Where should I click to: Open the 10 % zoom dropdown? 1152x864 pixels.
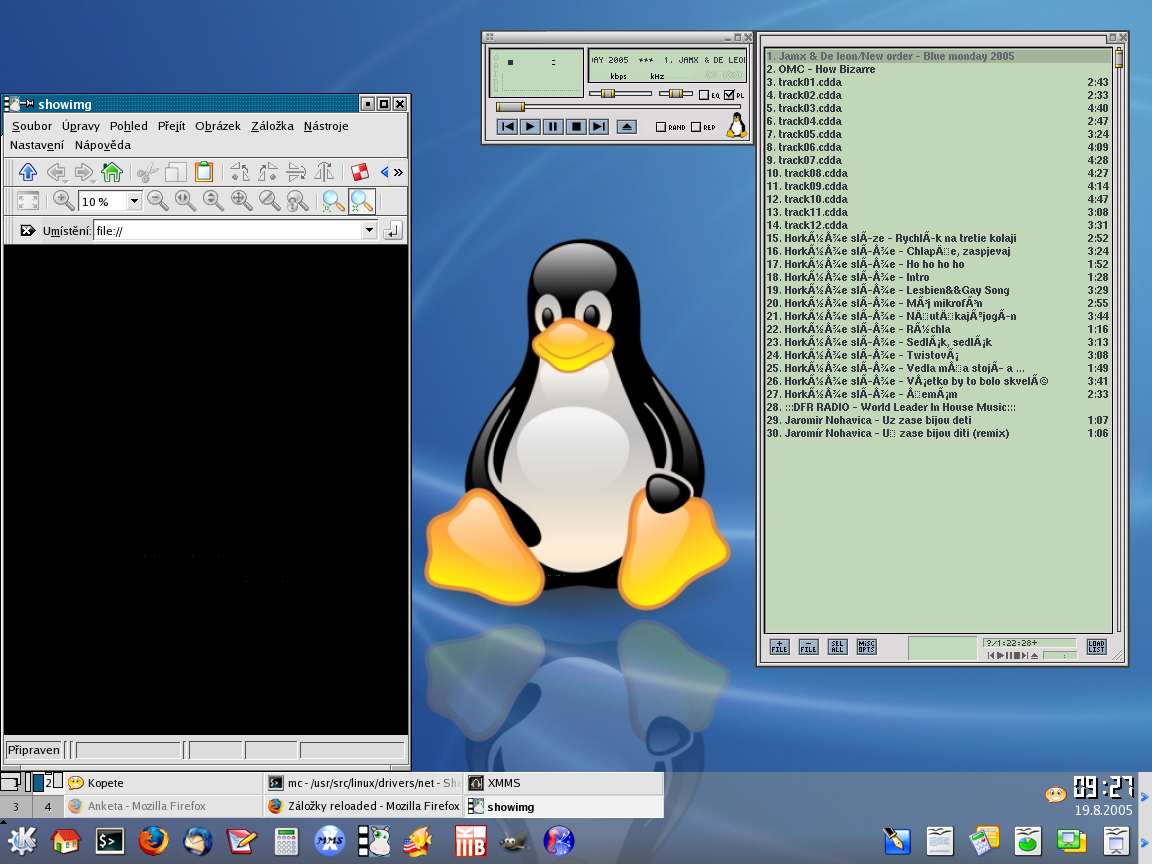[x=134, y=201]
